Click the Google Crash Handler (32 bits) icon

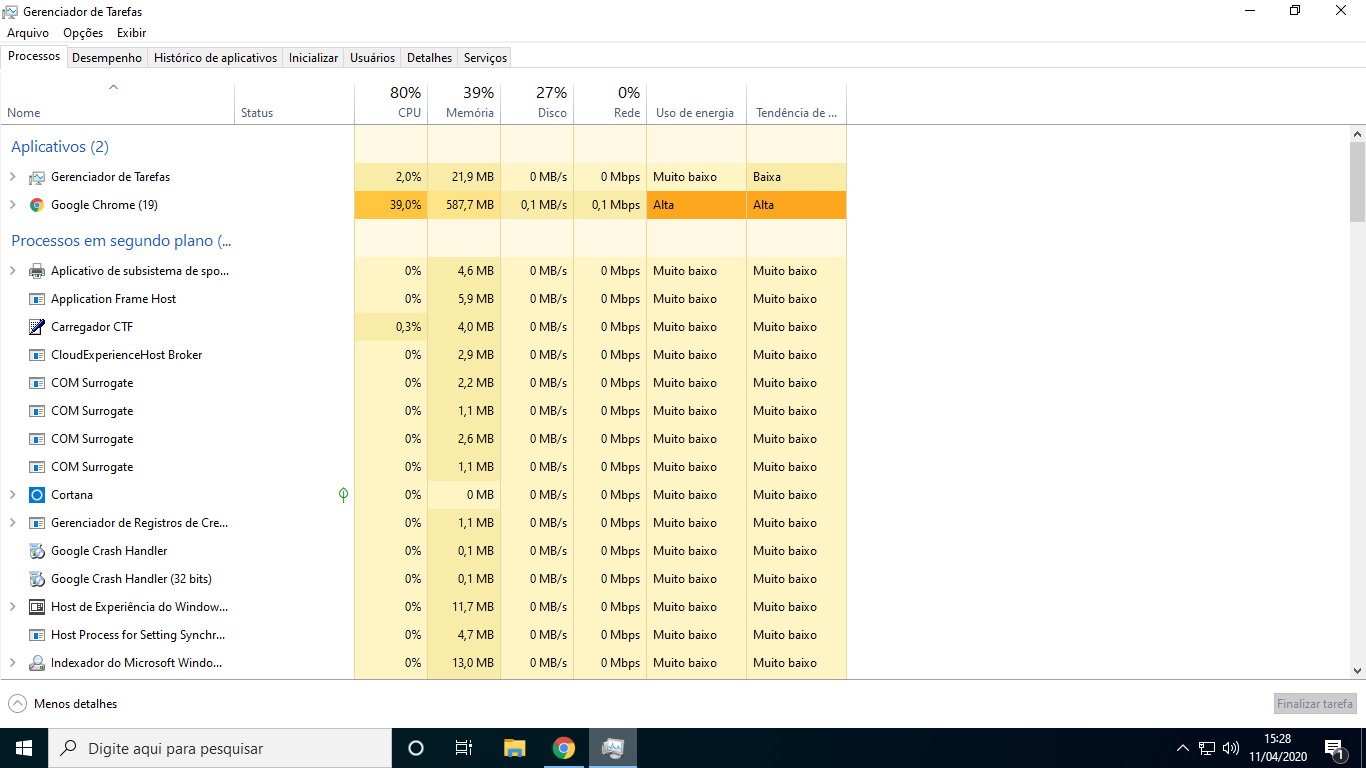[x=37, y=579]
